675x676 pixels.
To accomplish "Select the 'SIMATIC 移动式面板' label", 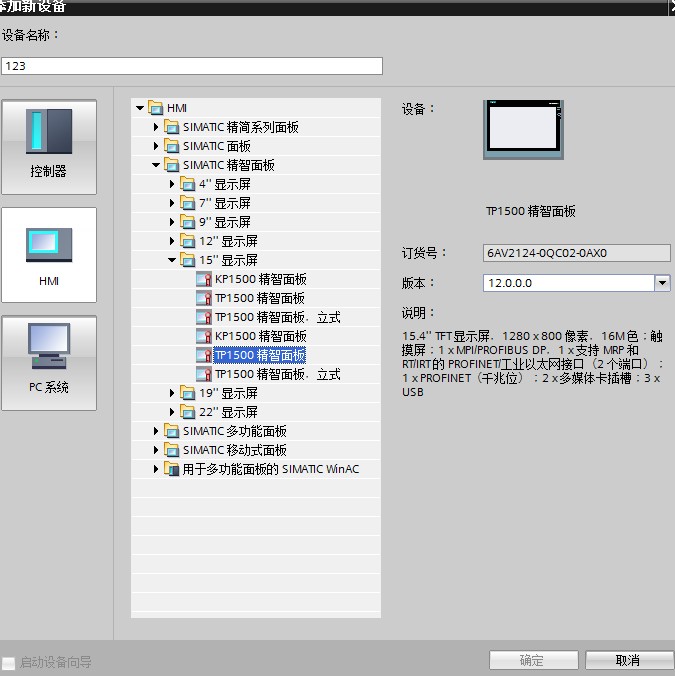I will point(234,450).
